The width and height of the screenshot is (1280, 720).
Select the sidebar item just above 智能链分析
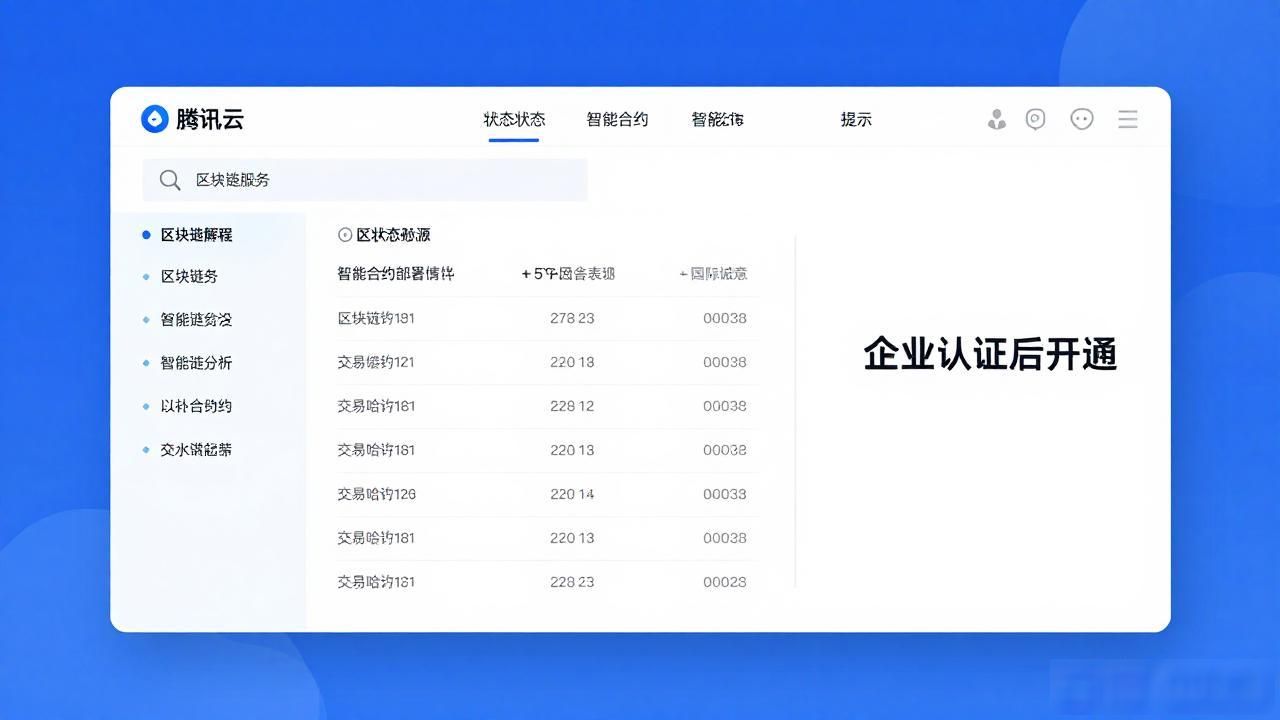196,320
